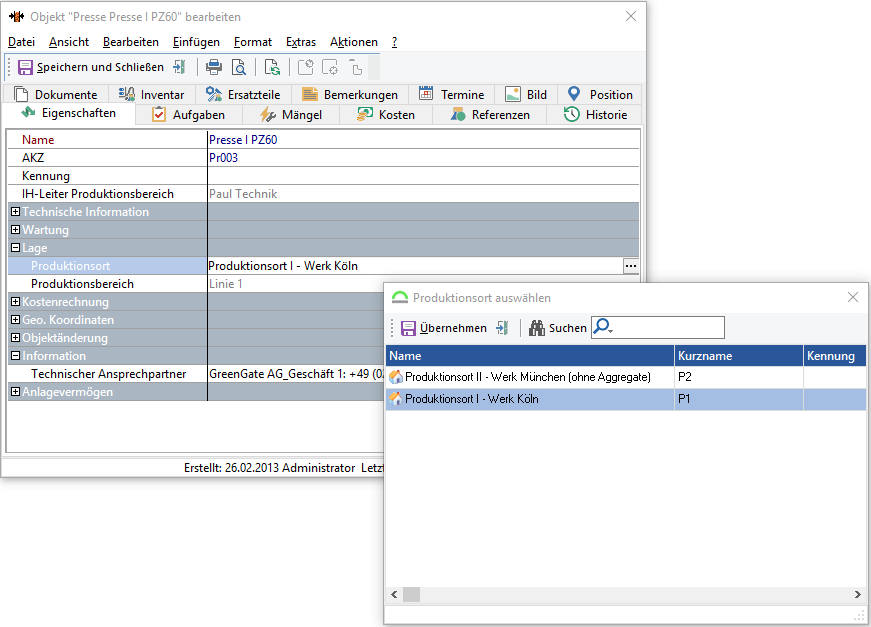Image resolution: width=871 pixels, height=627 pixels.
Task: Open the ? help menu
Action: [394, 42]
